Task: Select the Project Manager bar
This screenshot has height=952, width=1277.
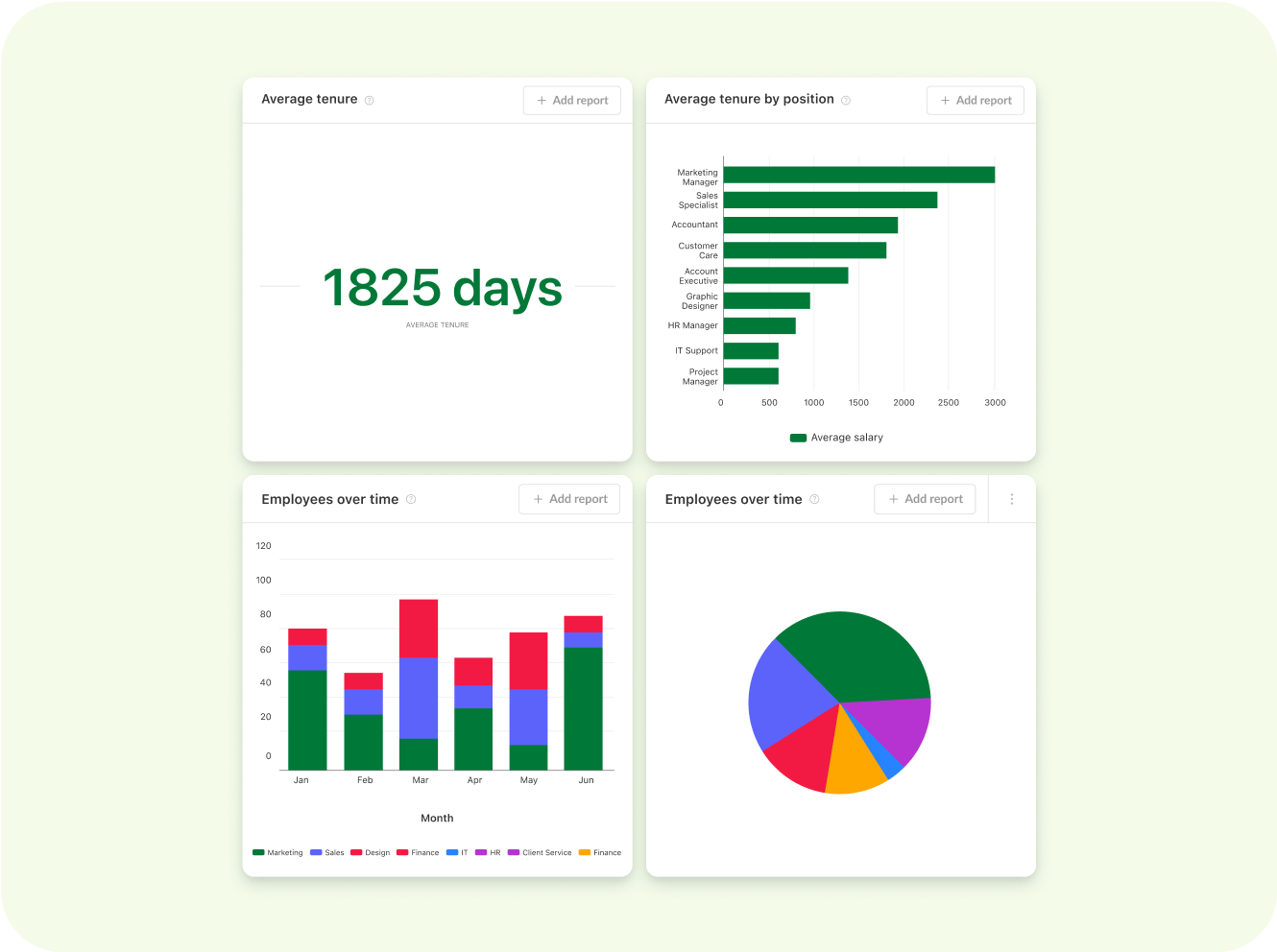Action: click(751, 376)
